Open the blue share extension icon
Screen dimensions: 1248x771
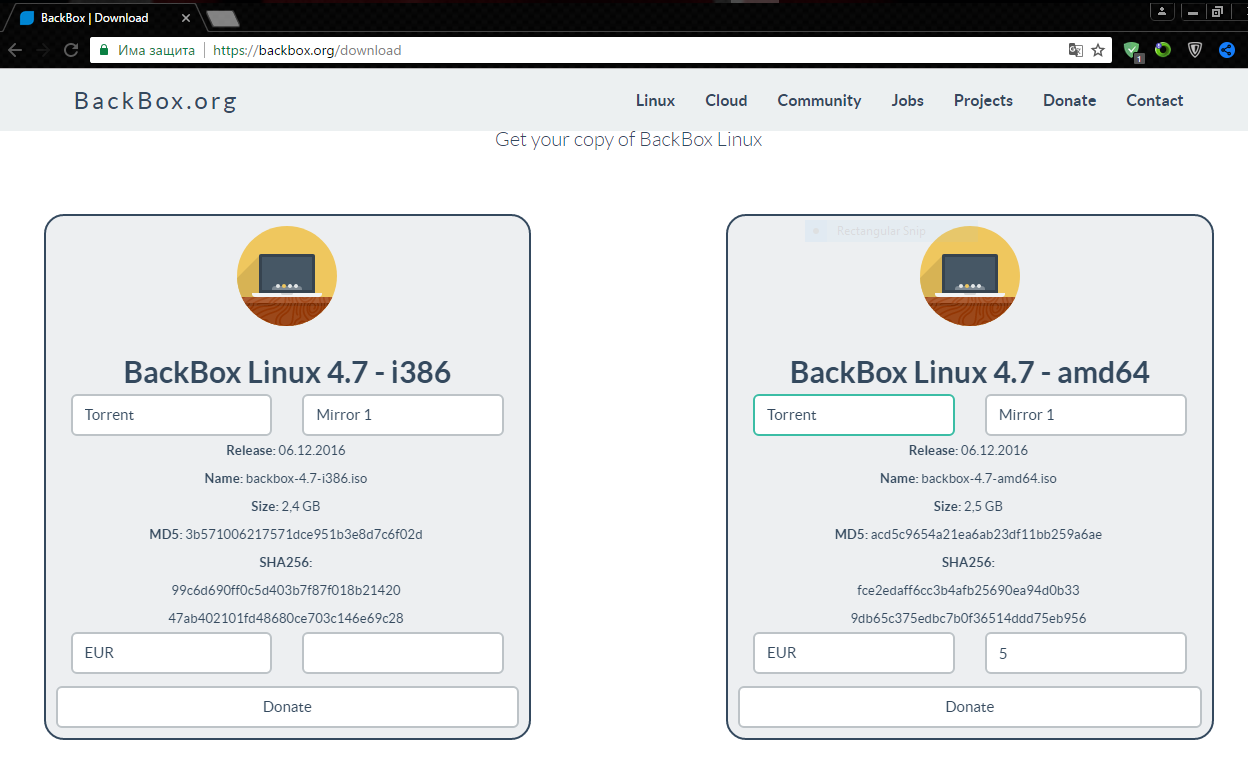(x=1227, y=49)
